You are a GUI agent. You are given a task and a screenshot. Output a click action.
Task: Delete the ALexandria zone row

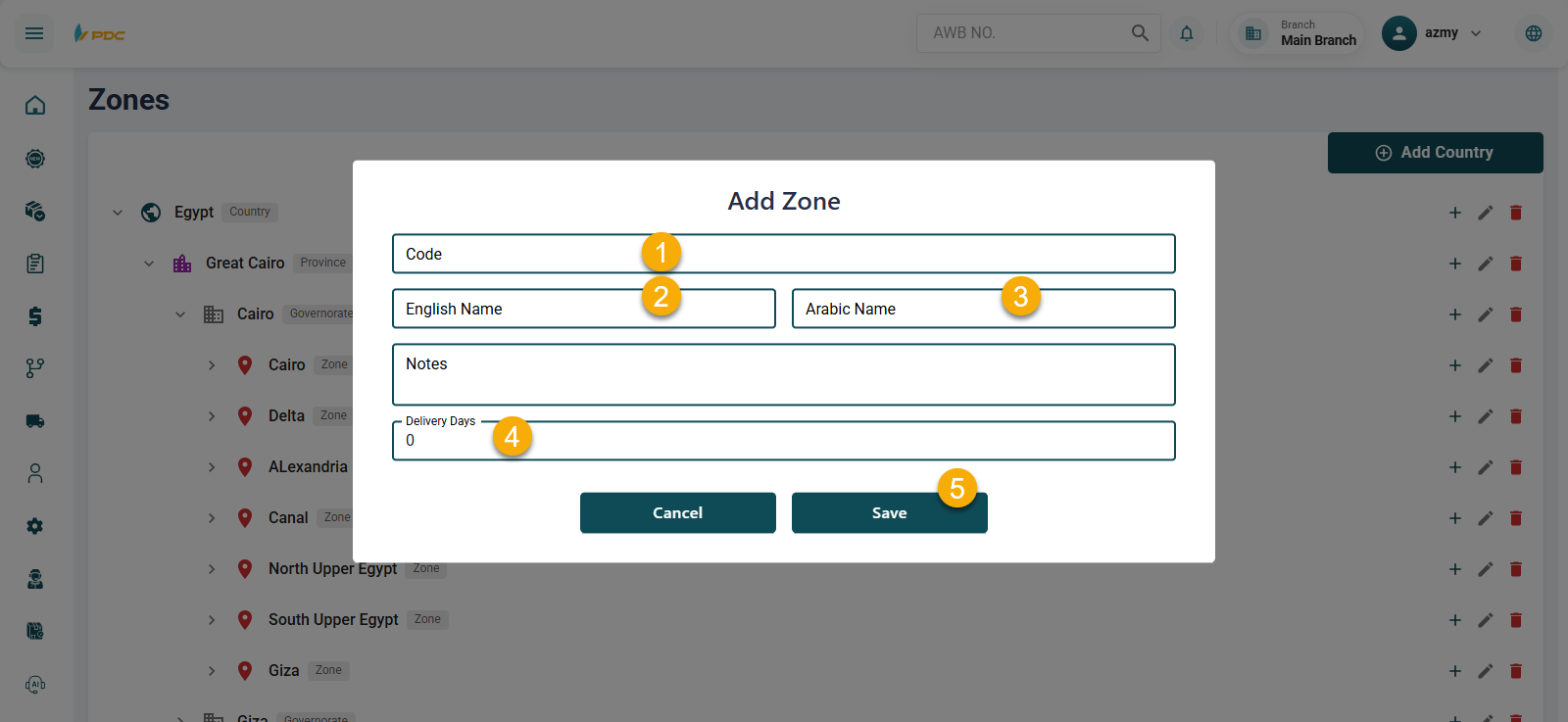(x=1516, y=467)
